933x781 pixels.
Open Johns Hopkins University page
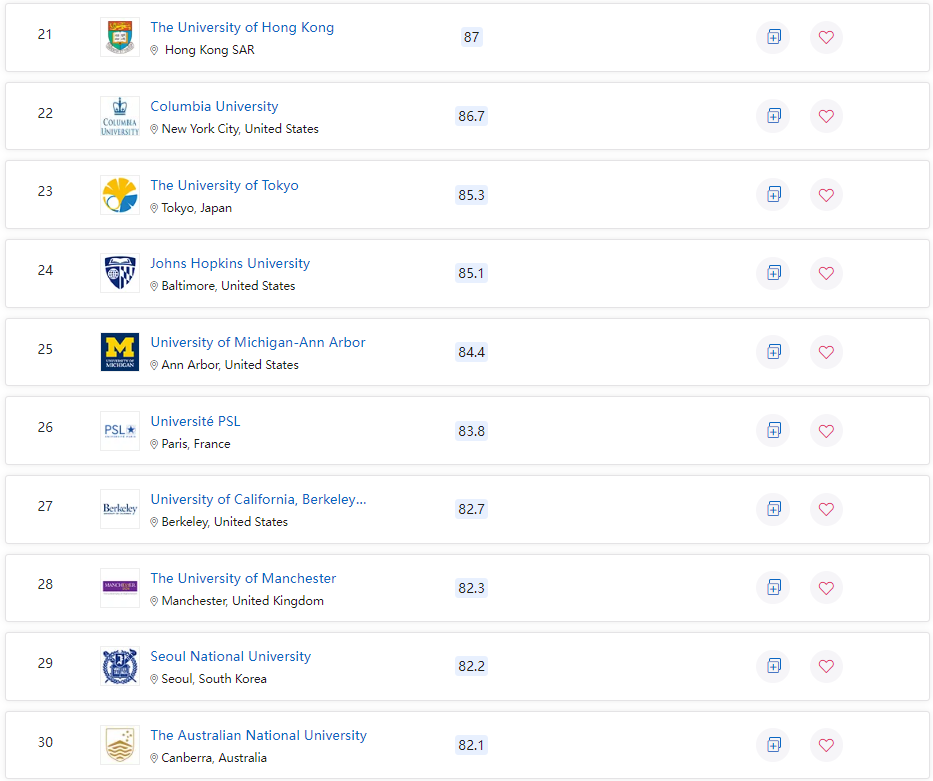tap(230, 263)
